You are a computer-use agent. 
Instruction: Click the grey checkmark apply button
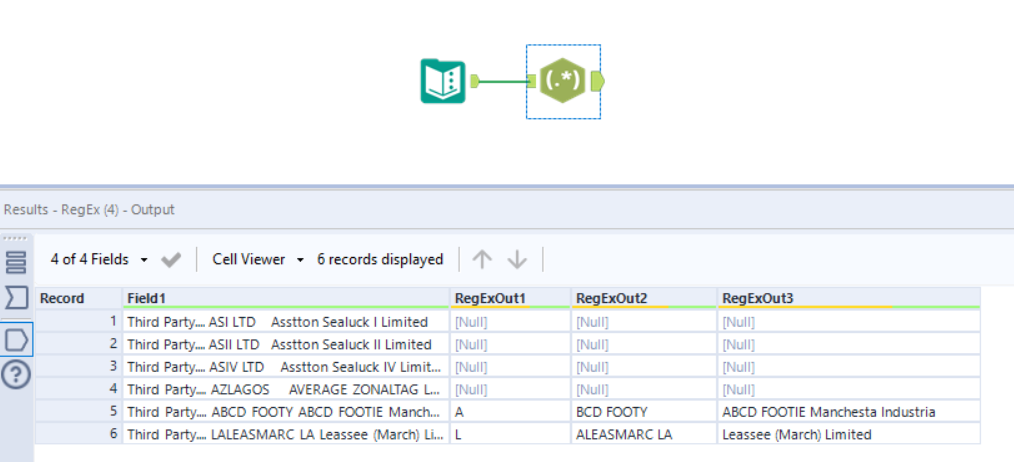[171, 259]
